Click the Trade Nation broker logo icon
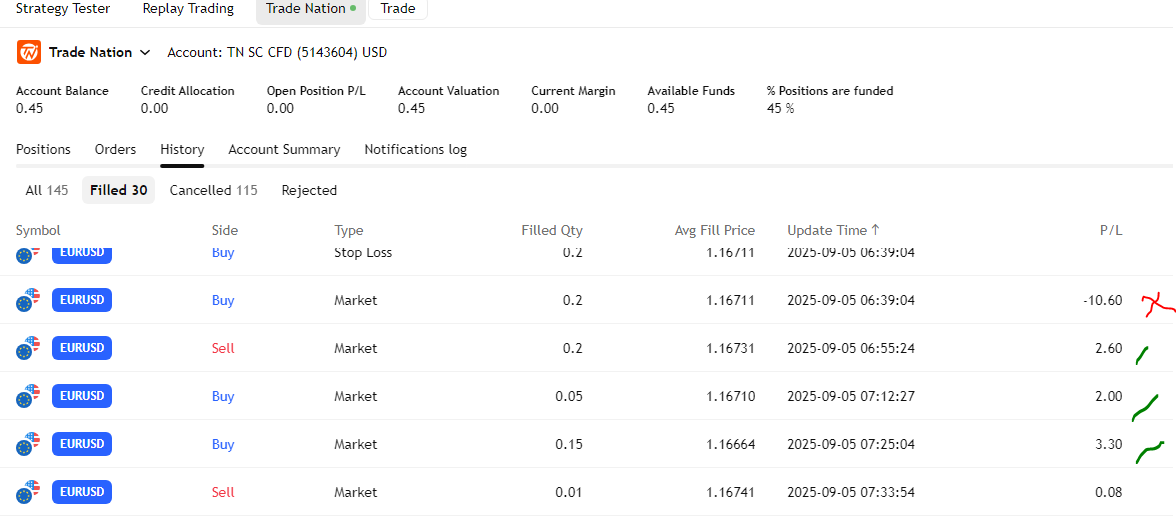1176x522 pixels. coord(29,52)
